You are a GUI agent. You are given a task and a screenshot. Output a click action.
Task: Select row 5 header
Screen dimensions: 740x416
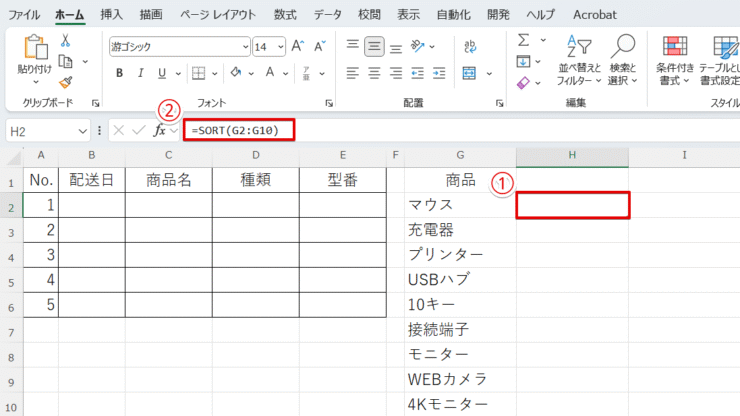tap(11, 282)
